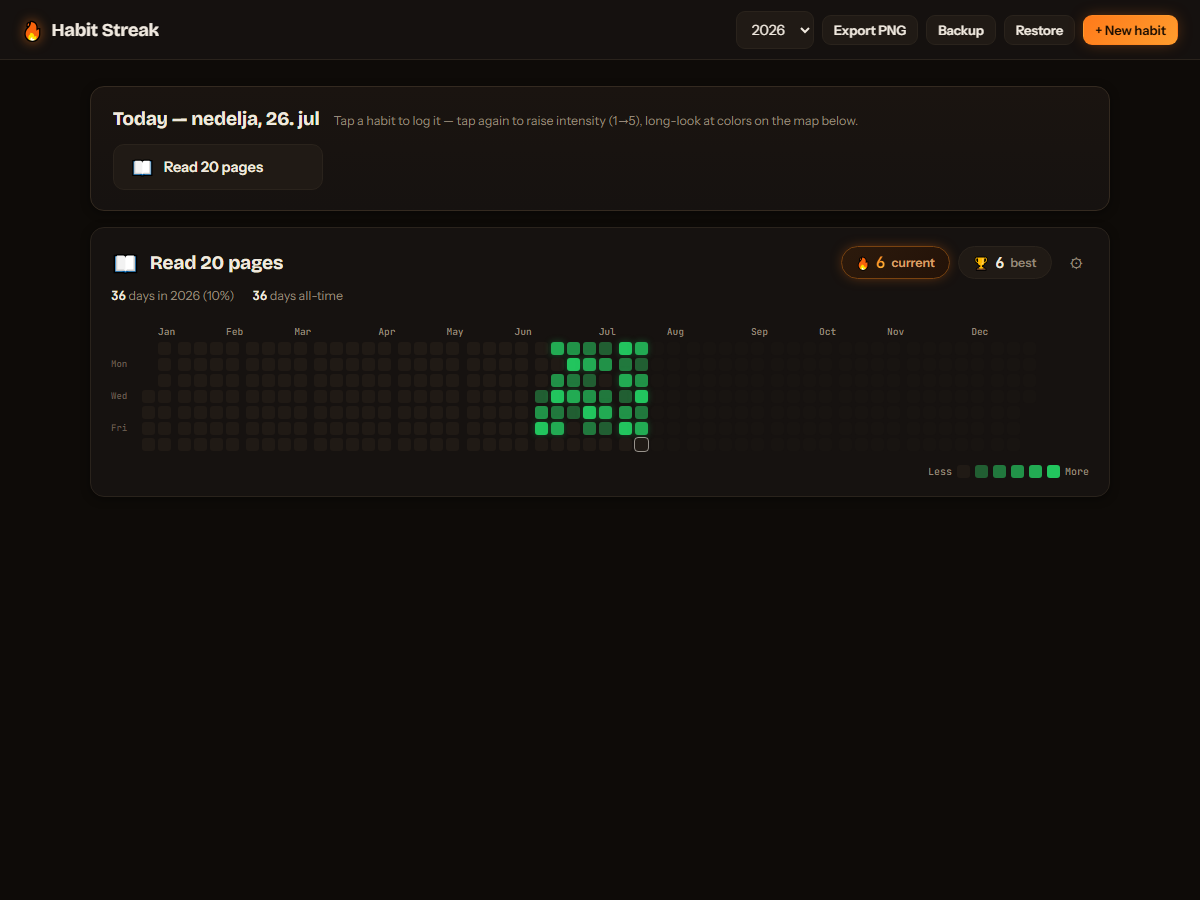Image resolution: width=1200 pixels, height=900 pixels.
Task: Click the '36 days all-time' stat
Action: coord(297,296)
